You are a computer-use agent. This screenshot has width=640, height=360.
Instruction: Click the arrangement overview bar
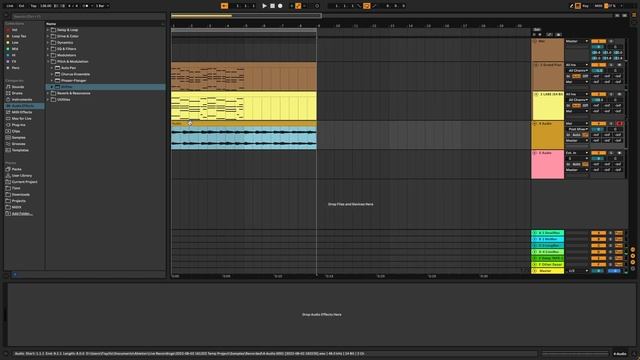tap(392, 16)
